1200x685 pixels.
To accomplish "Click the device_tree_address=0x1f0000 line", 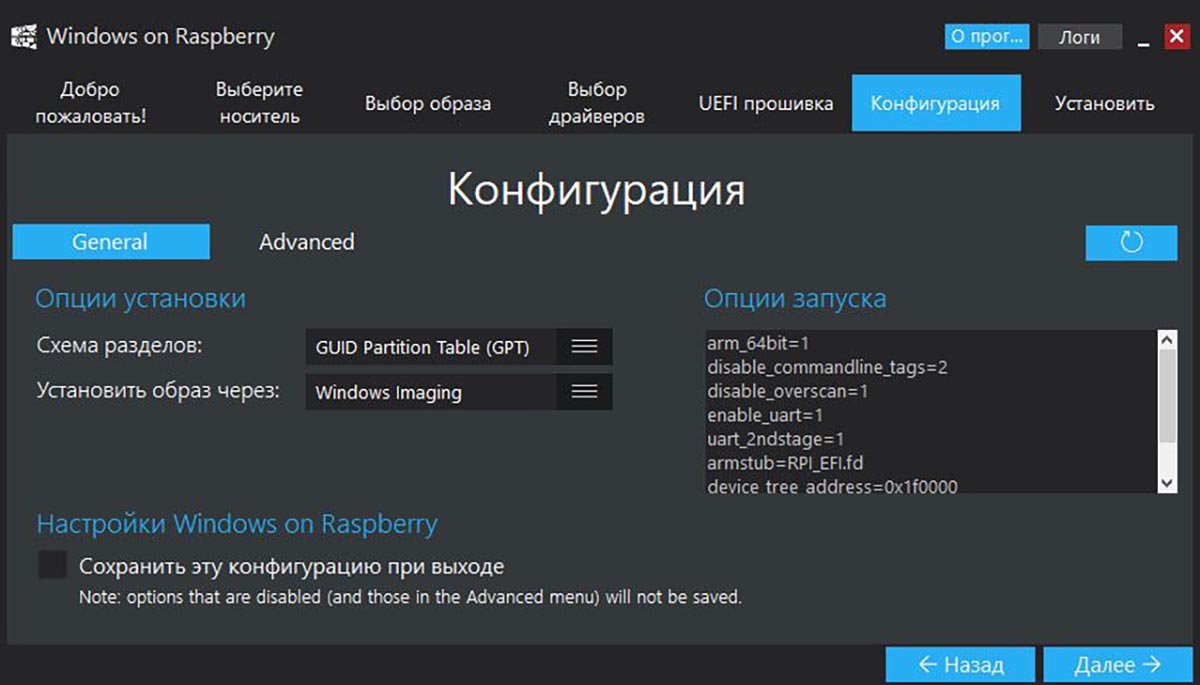I will click(832, 486).
